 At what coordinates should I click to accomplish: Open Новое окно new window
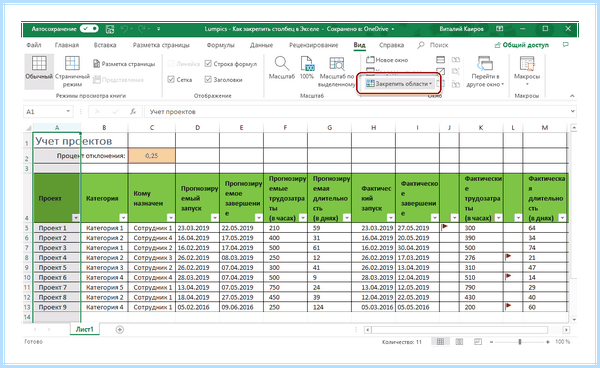pyautogui.click(x=387, y=60)
